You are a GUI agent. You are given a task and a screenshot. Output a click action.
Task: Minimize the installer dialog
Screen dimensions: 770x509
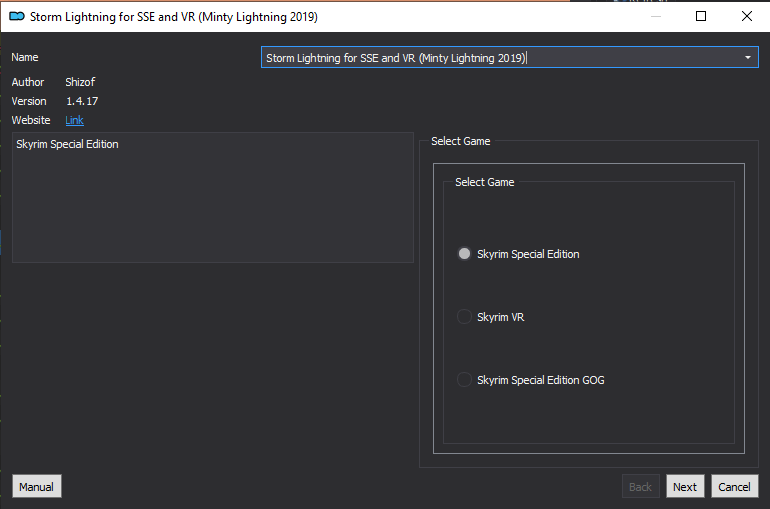point(656,16)
